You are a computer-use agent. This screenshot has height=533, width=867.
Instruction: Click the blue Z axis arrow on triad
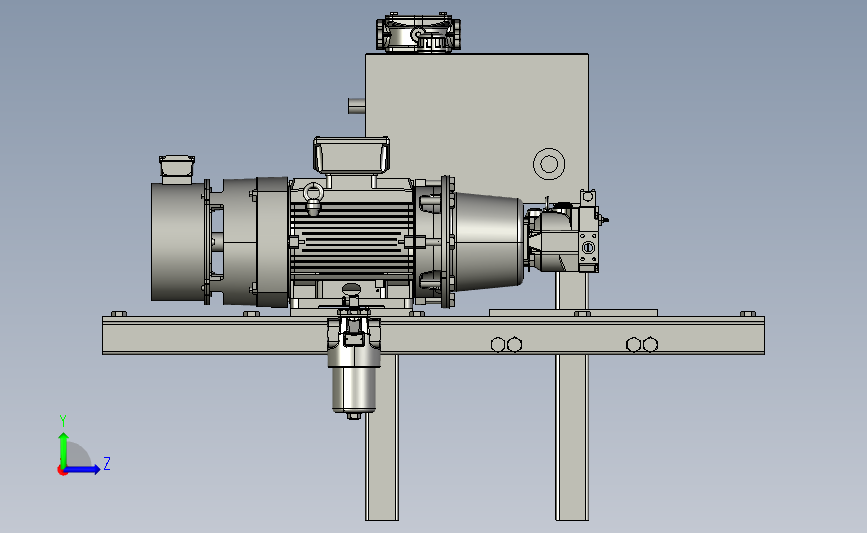tap(83, 469)
